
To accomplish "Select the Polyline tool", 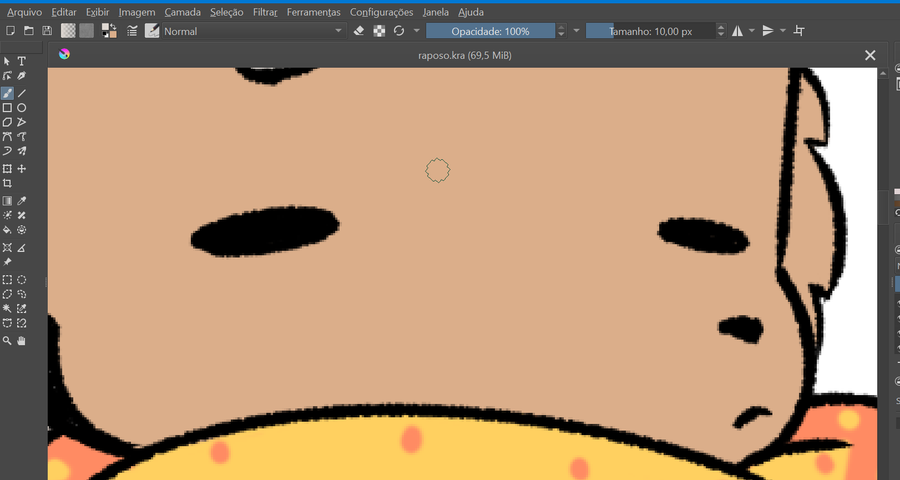I will (21, 122).
